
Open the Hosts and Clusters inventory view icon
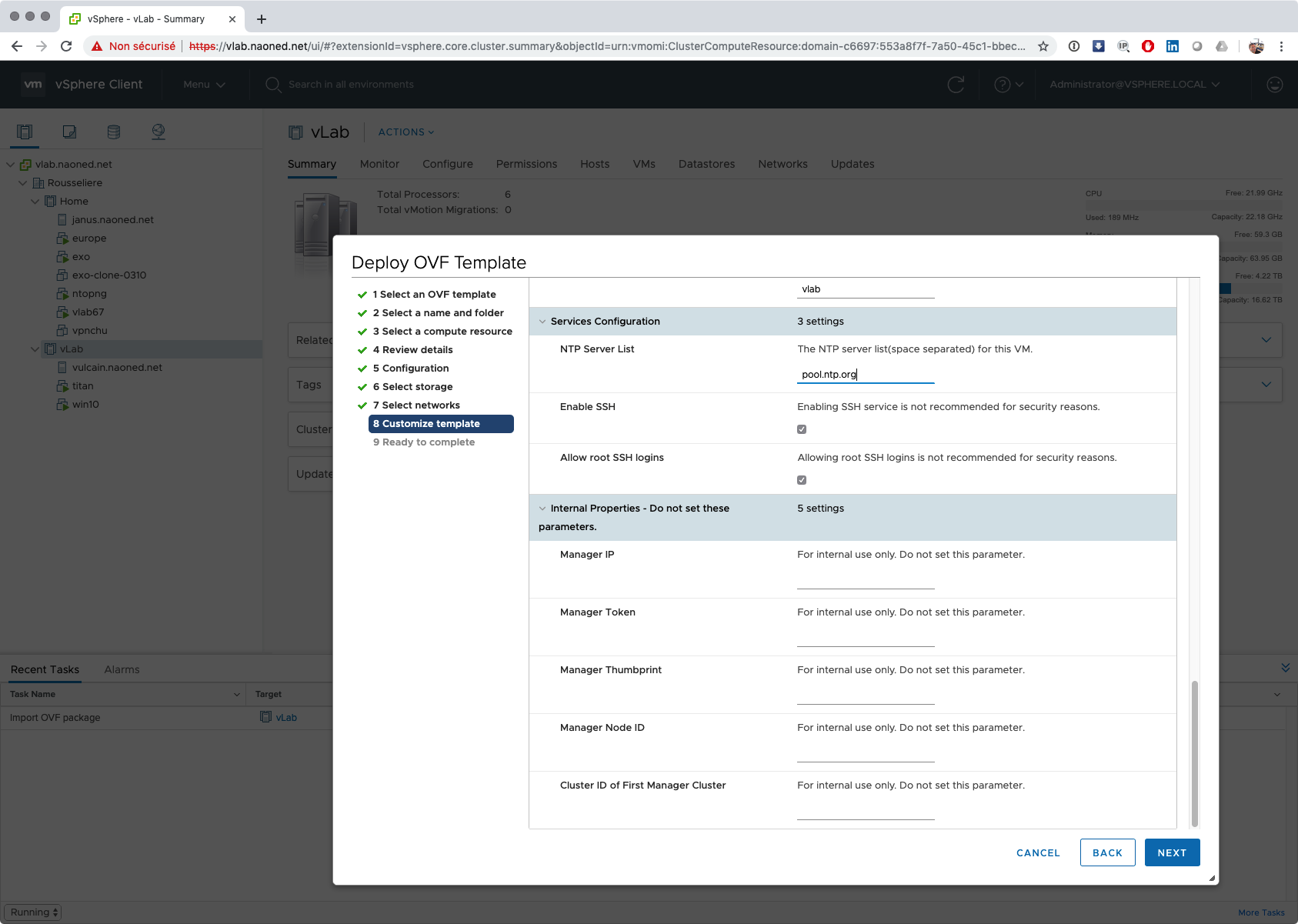(25, 132)
